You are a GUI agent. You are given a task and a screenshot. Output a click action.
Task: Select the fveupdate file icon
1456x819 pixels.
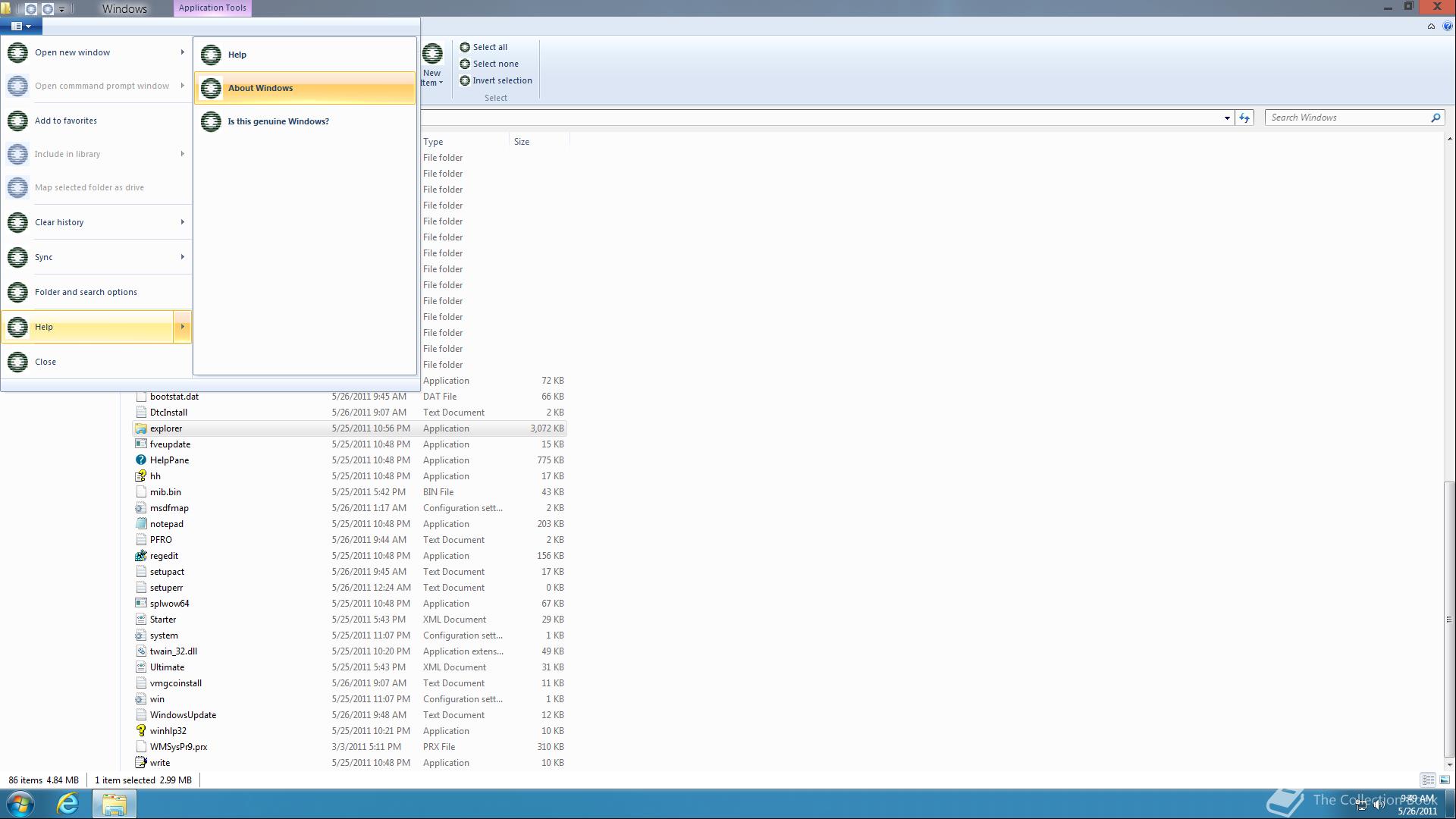pyautogui.click(x=141, y=444)
